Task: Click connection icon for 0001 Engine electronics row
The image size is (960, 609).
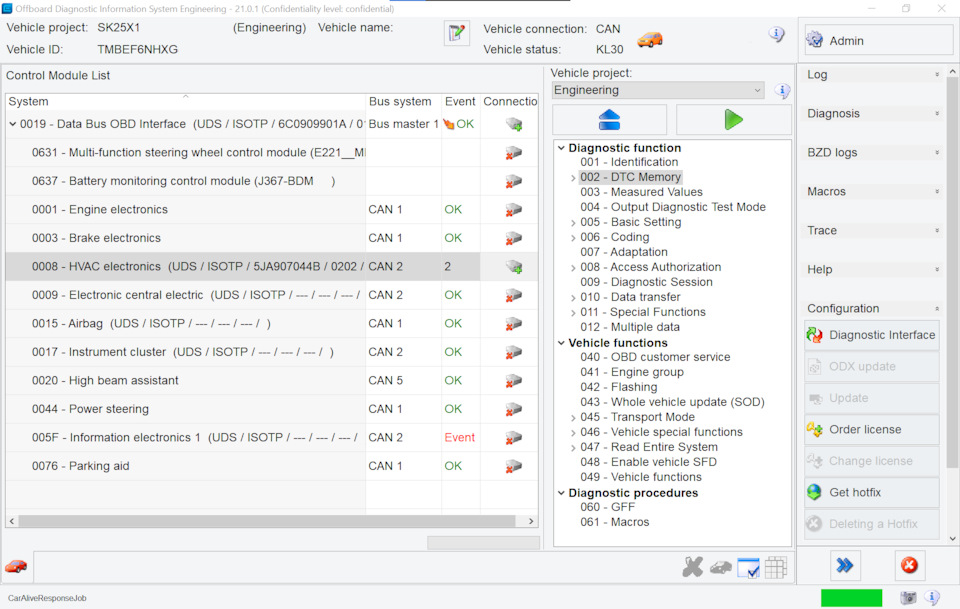Action: pyautogui.click(x=513, y=210)
